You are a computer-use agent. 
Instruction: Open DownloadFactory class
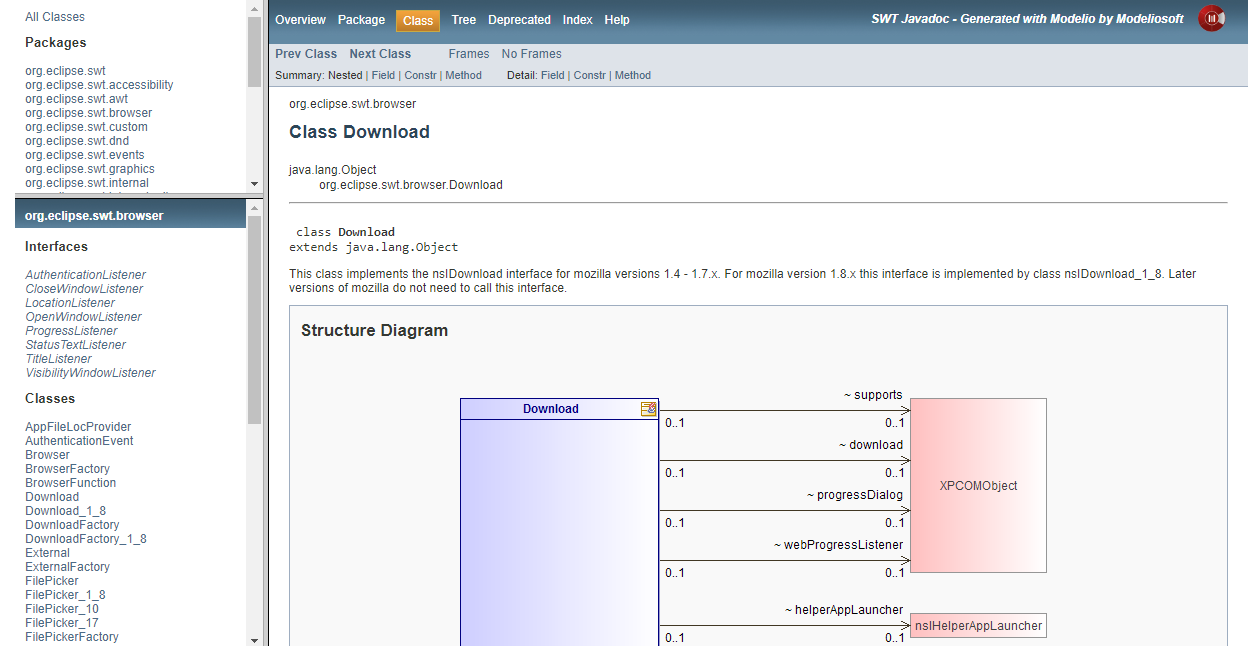pos(72,525)
